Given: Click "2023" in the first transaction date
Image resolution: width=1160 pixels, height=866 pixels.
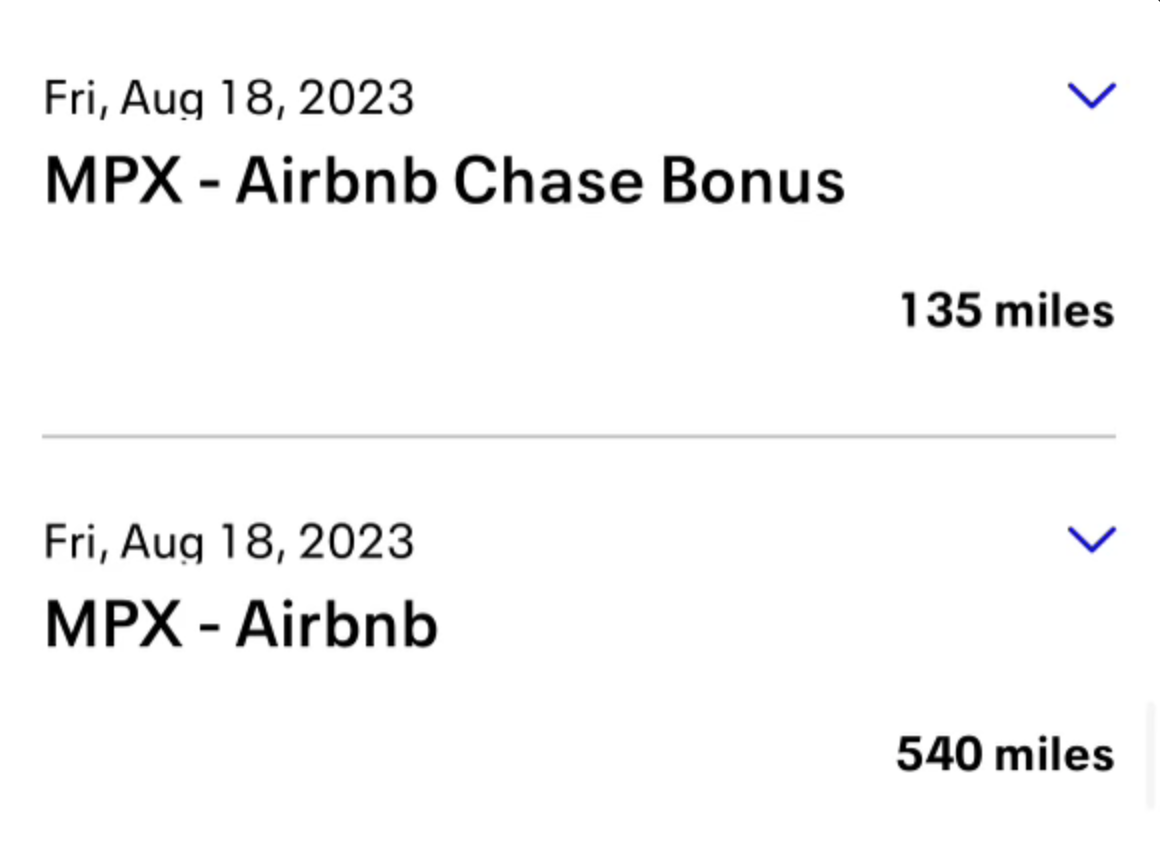Looking at the screenshot, I should (x=356, y=99).
